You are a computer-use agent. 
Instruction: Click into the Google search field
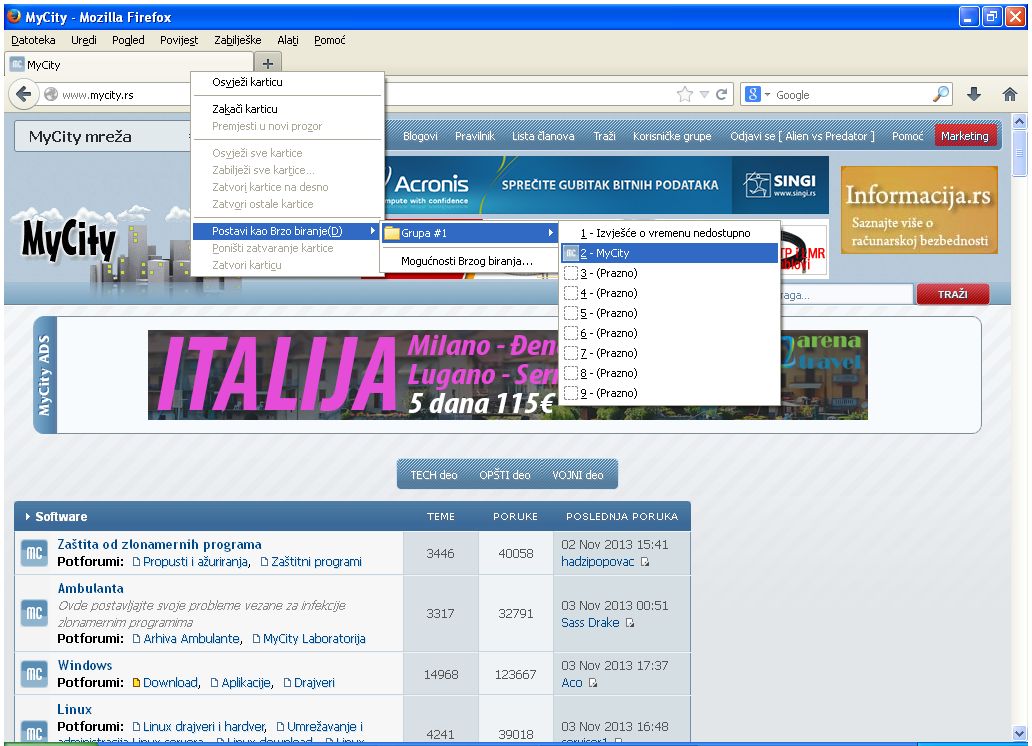(852, 95)
